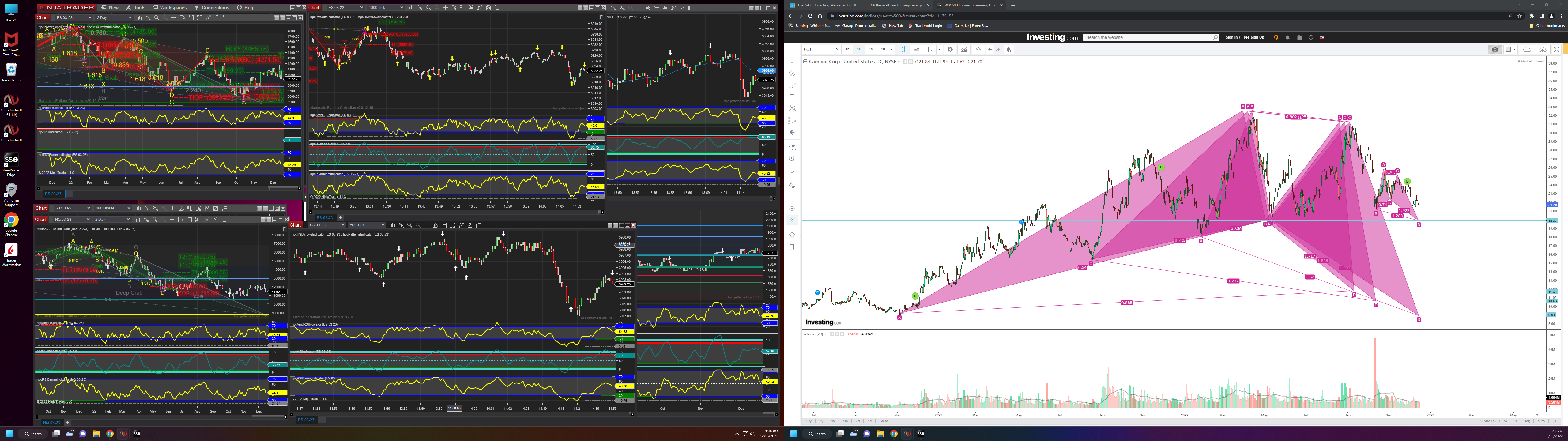
Task: Open chart settings gear on Investing chart
Action: 950,49
